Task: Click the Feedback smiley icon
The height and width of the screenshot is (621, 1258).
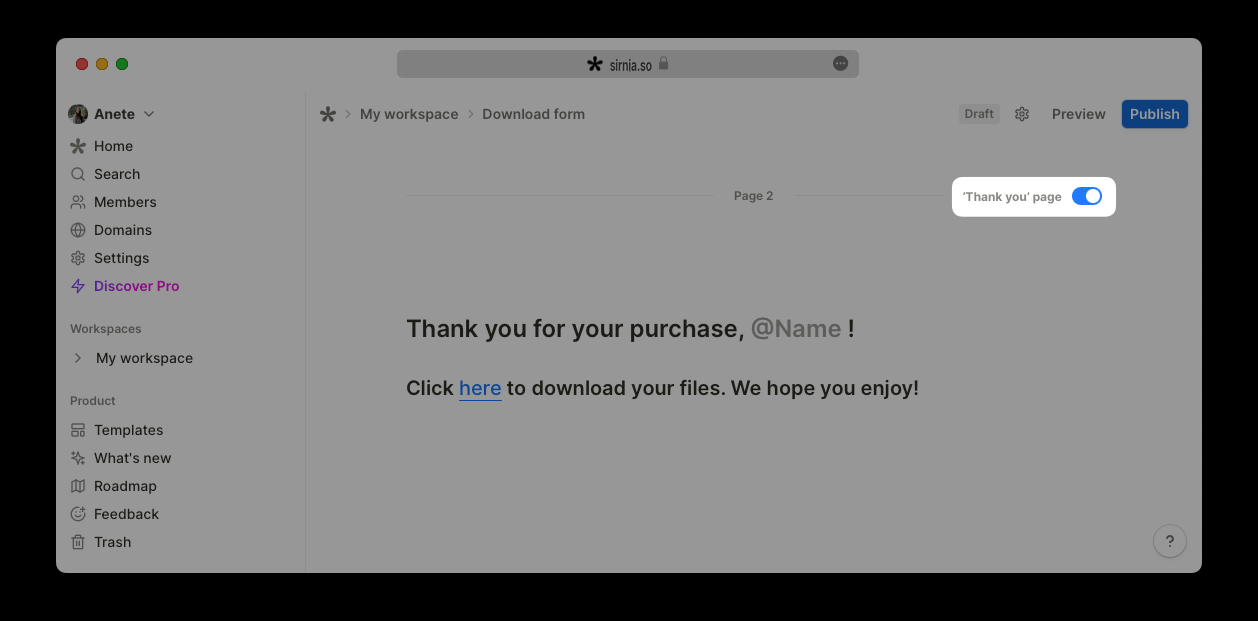Action: (78, 514)
